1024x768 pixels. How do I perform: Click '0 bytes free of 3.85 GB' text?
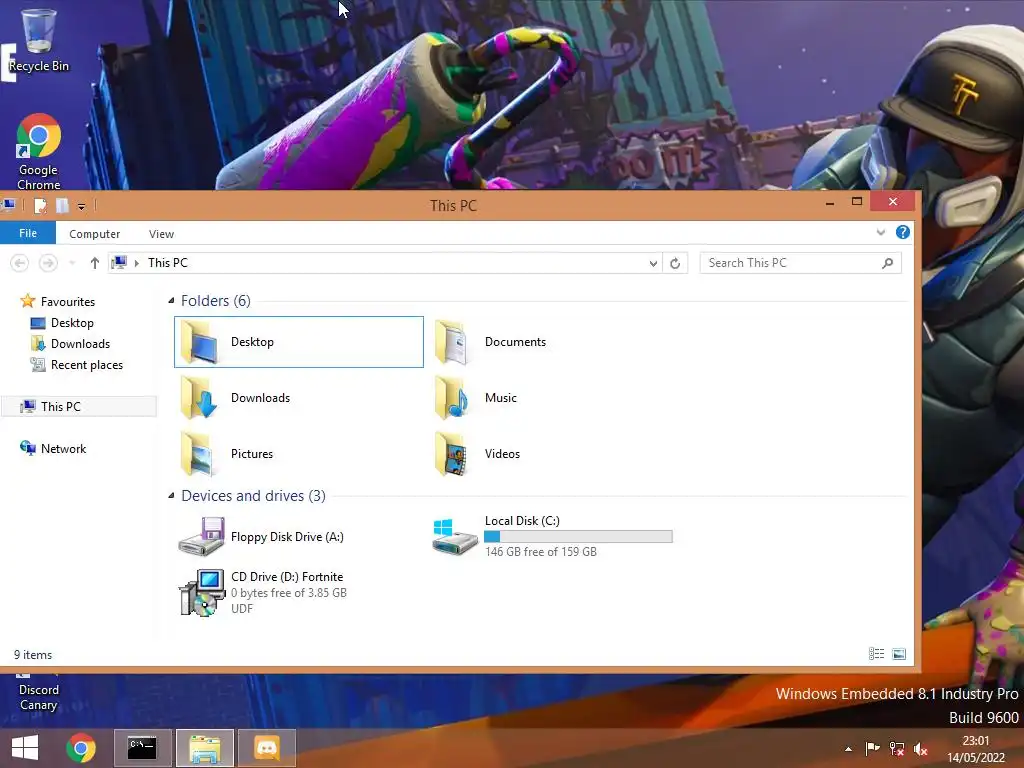click(x=289, y=593)
